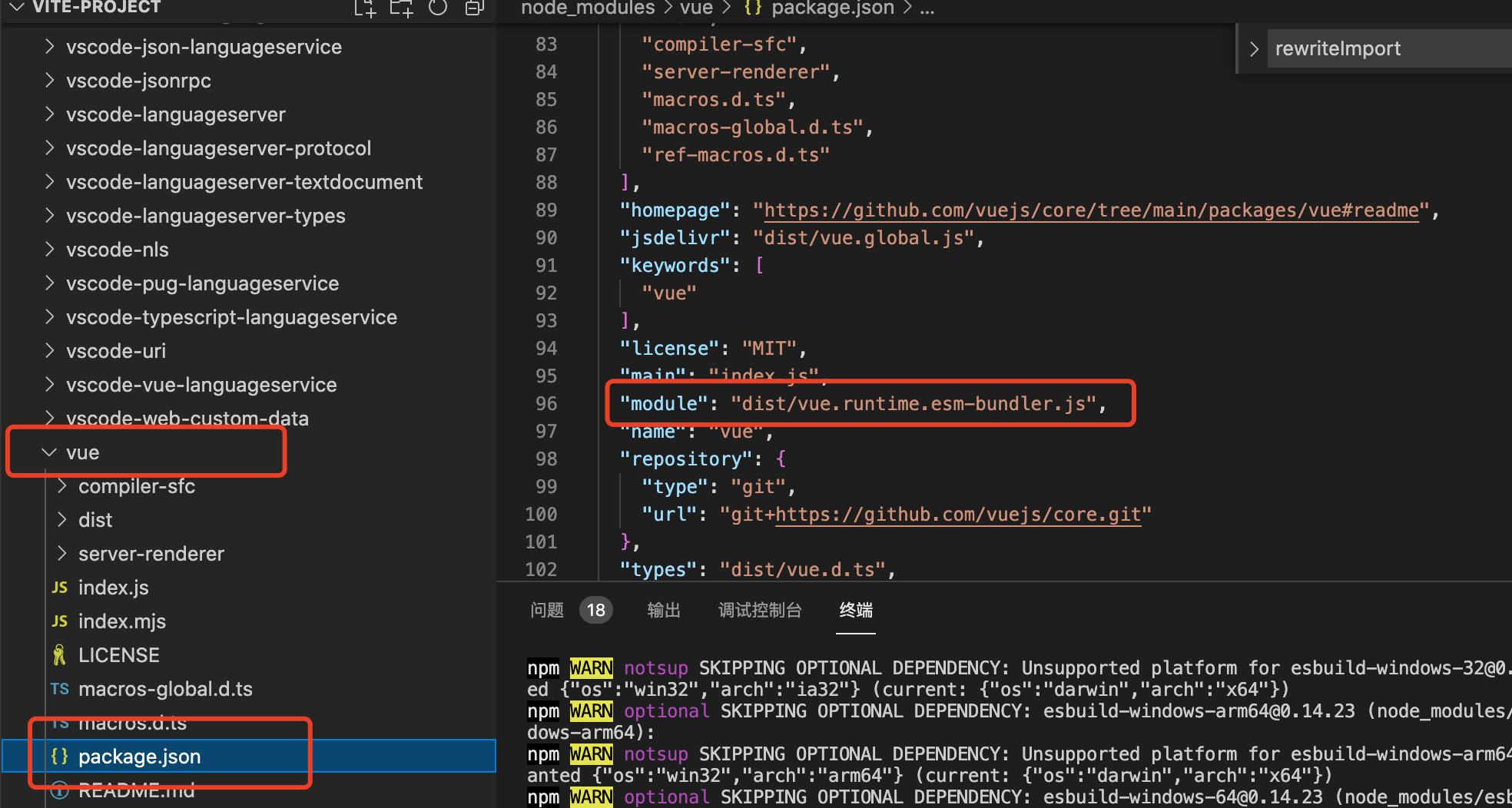Viewport: 1512px width, 808px height.
Task: Expand the vscode-languageserver-textdocument folder
Action: 50,182
